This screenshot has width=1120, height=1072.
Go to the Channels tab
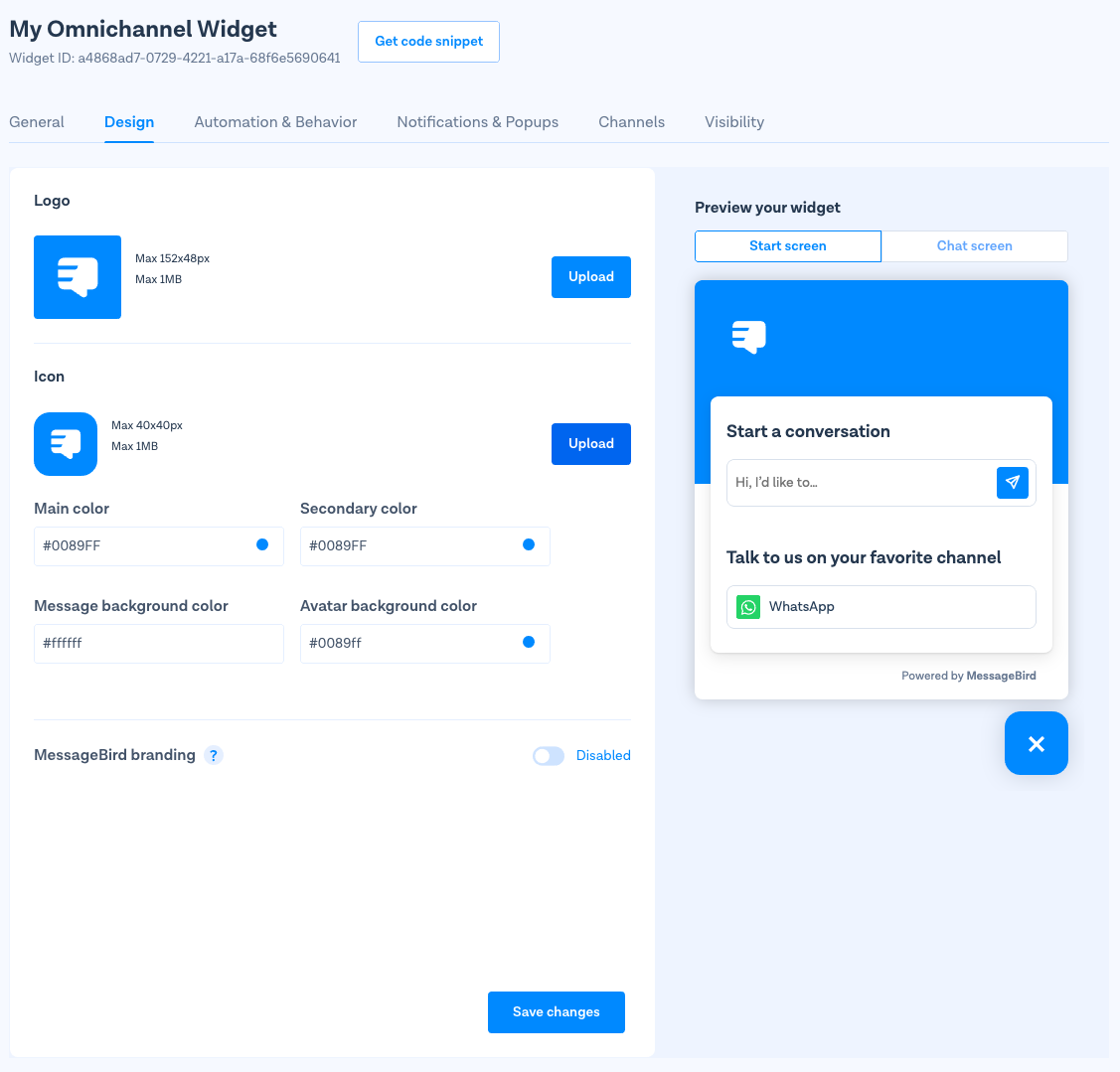point(631,122)
